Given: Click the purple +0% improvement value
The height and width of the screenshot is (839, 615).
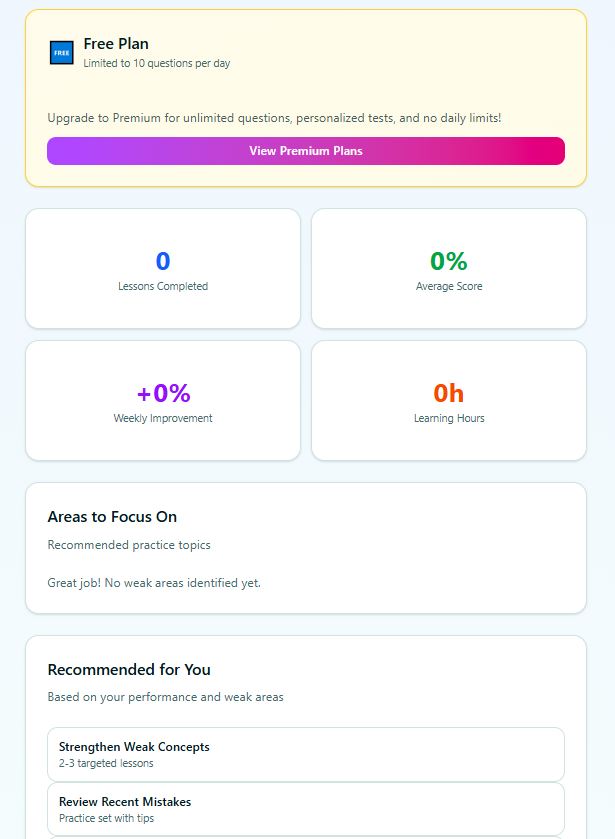Looking at the screenshot, I should click(x=163, y=393).
